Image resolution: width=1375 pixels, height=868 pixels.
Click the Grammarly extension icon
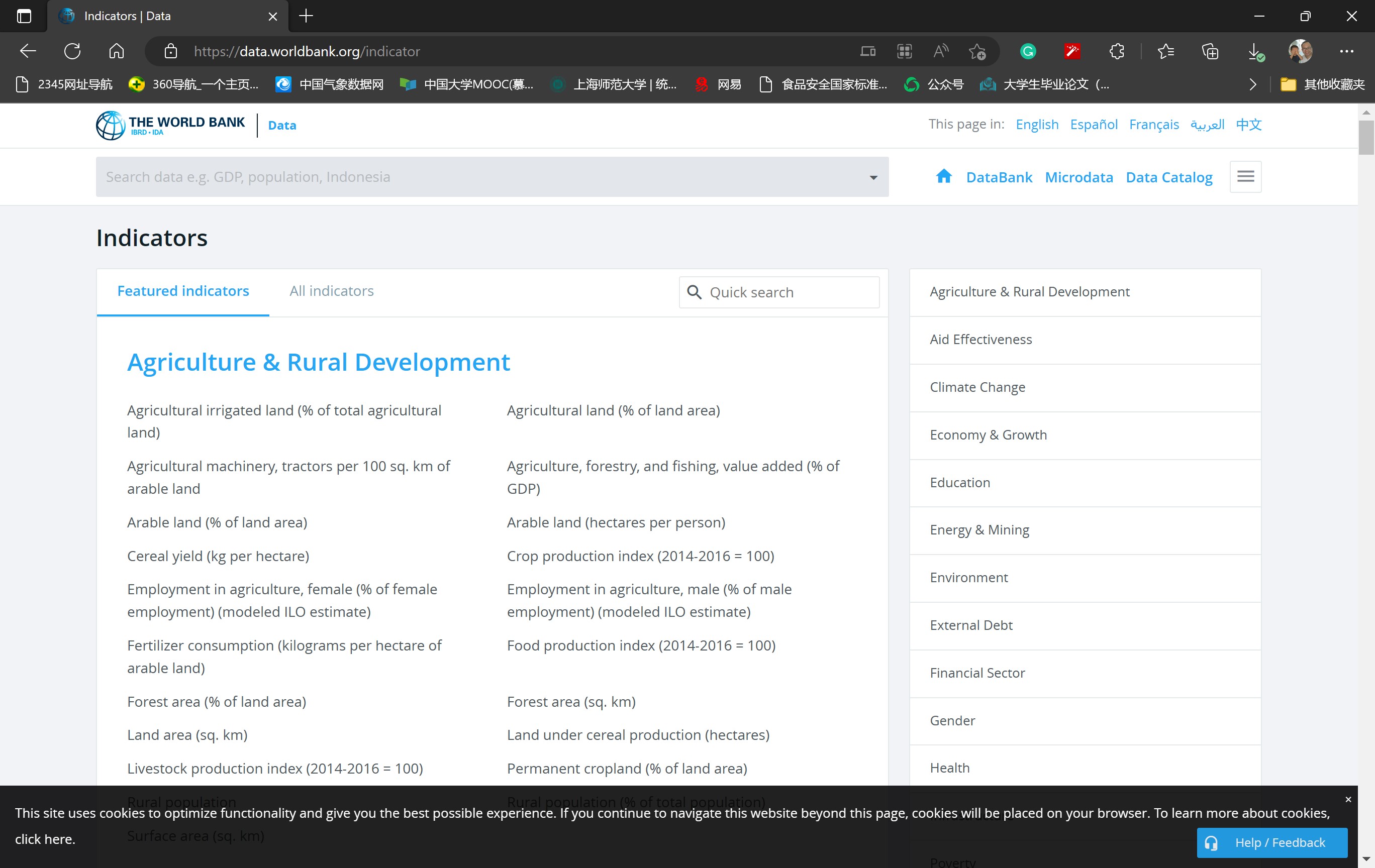click(1027, 51)
